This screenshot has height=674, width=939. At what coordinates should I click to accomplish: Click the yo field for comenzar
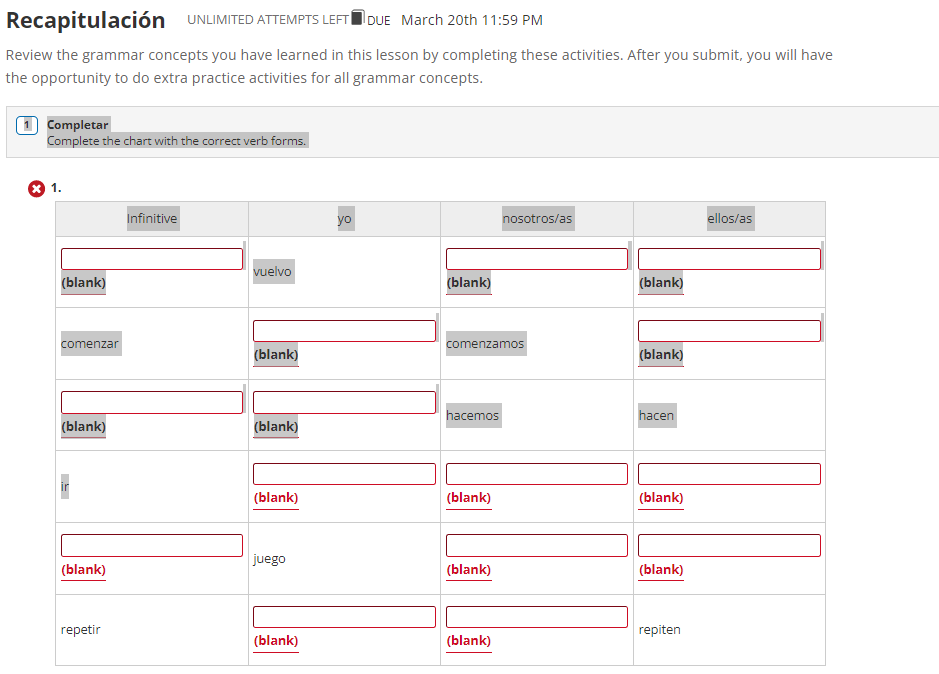point(344,331)
